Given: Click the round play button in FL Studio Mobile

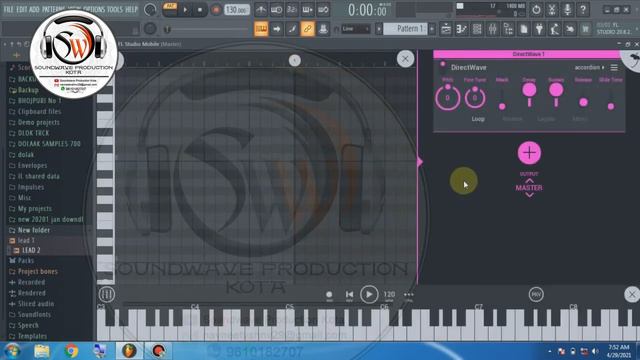Looking at the screenshot, I should click(369, 294).
